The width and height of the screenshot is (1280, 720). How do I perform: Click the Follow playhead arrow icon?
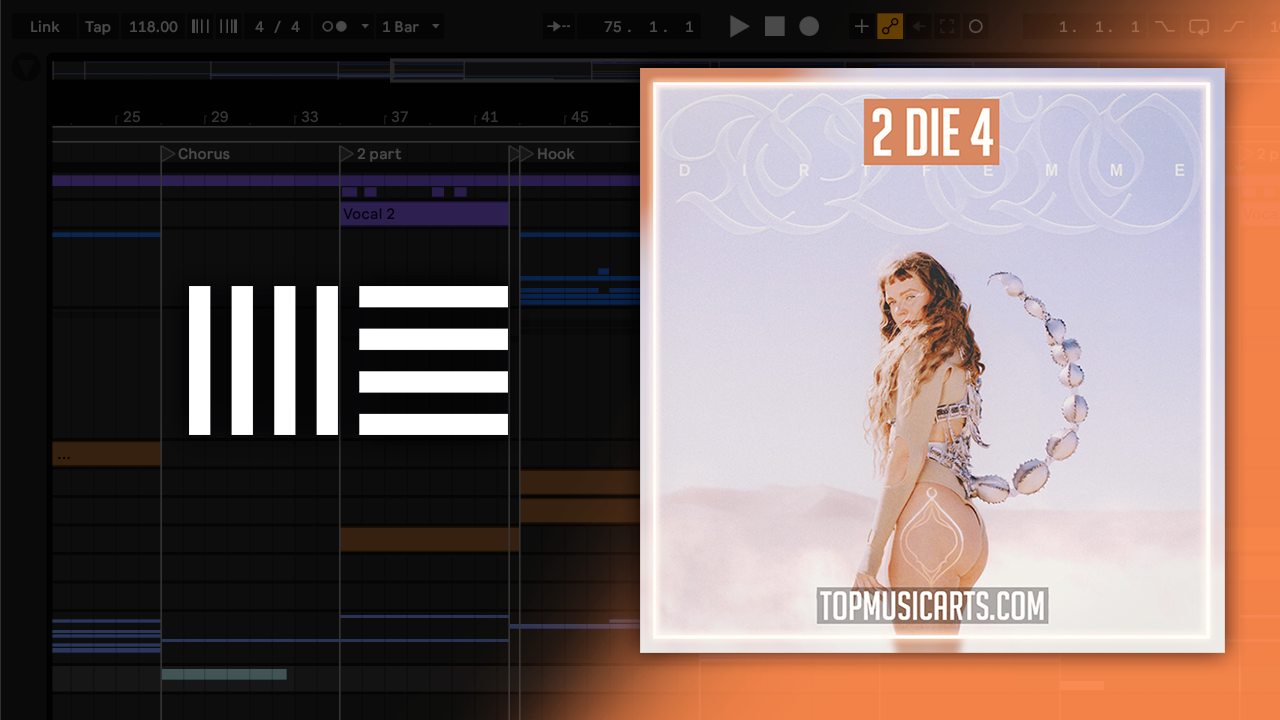pyautogui.click(x=558, y=26)
